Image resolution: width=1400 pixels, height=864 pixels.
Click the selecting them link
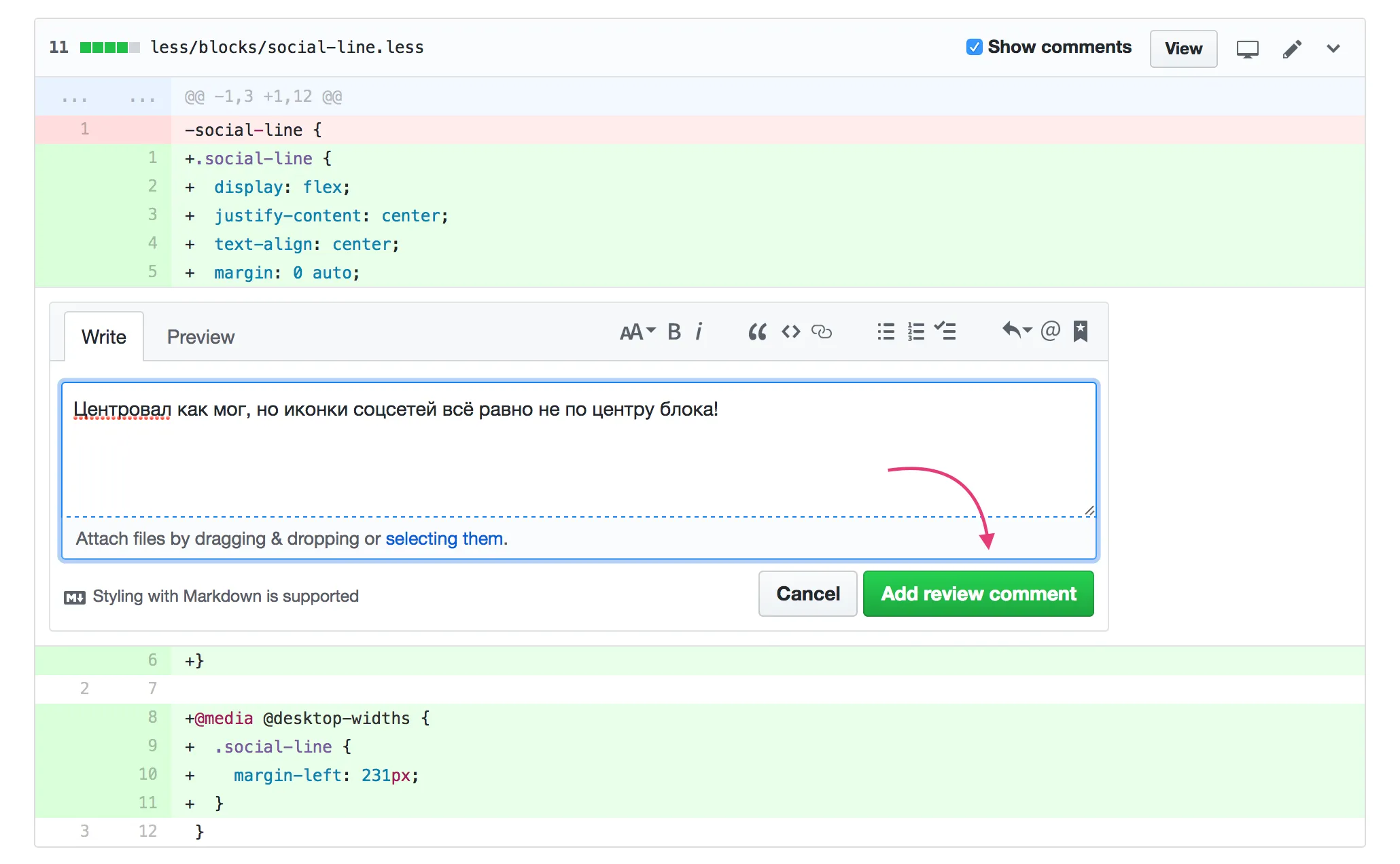click(444, 539)
